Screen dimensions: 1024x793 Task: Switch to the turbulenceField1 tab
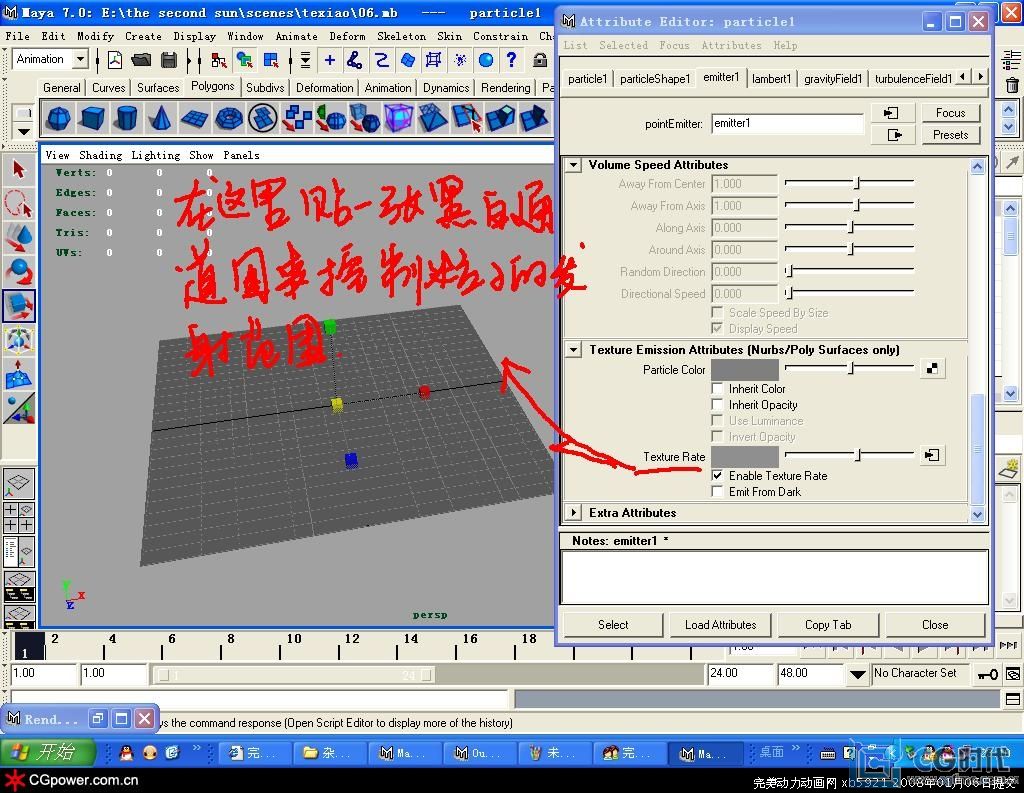pos(913,79)
